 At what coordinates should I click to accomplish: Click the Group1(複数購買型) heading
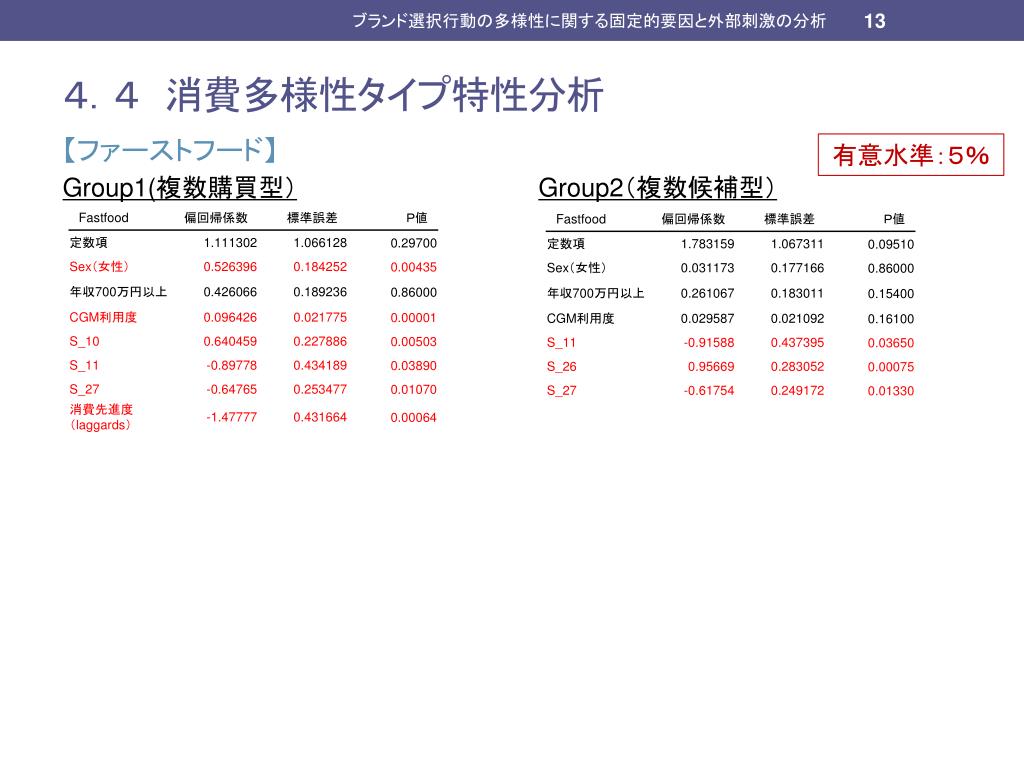click(x=179, y=187)
